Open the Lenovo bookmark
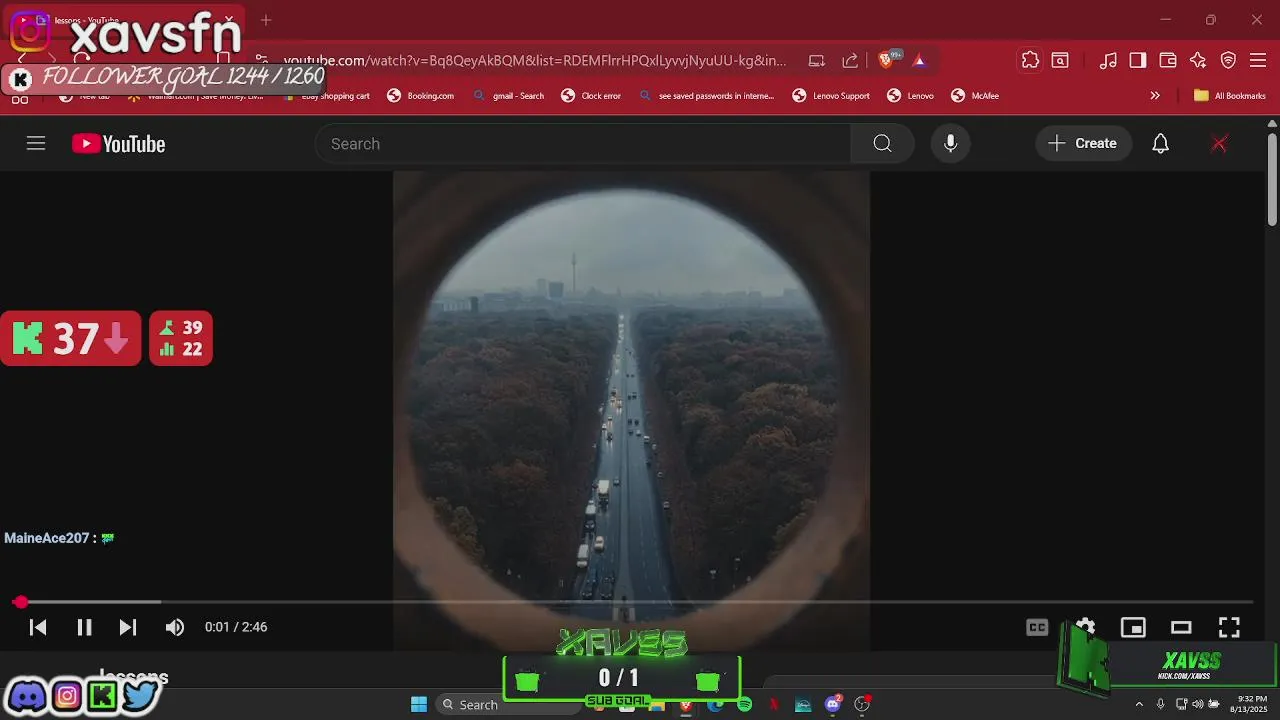 click(911, 96)
